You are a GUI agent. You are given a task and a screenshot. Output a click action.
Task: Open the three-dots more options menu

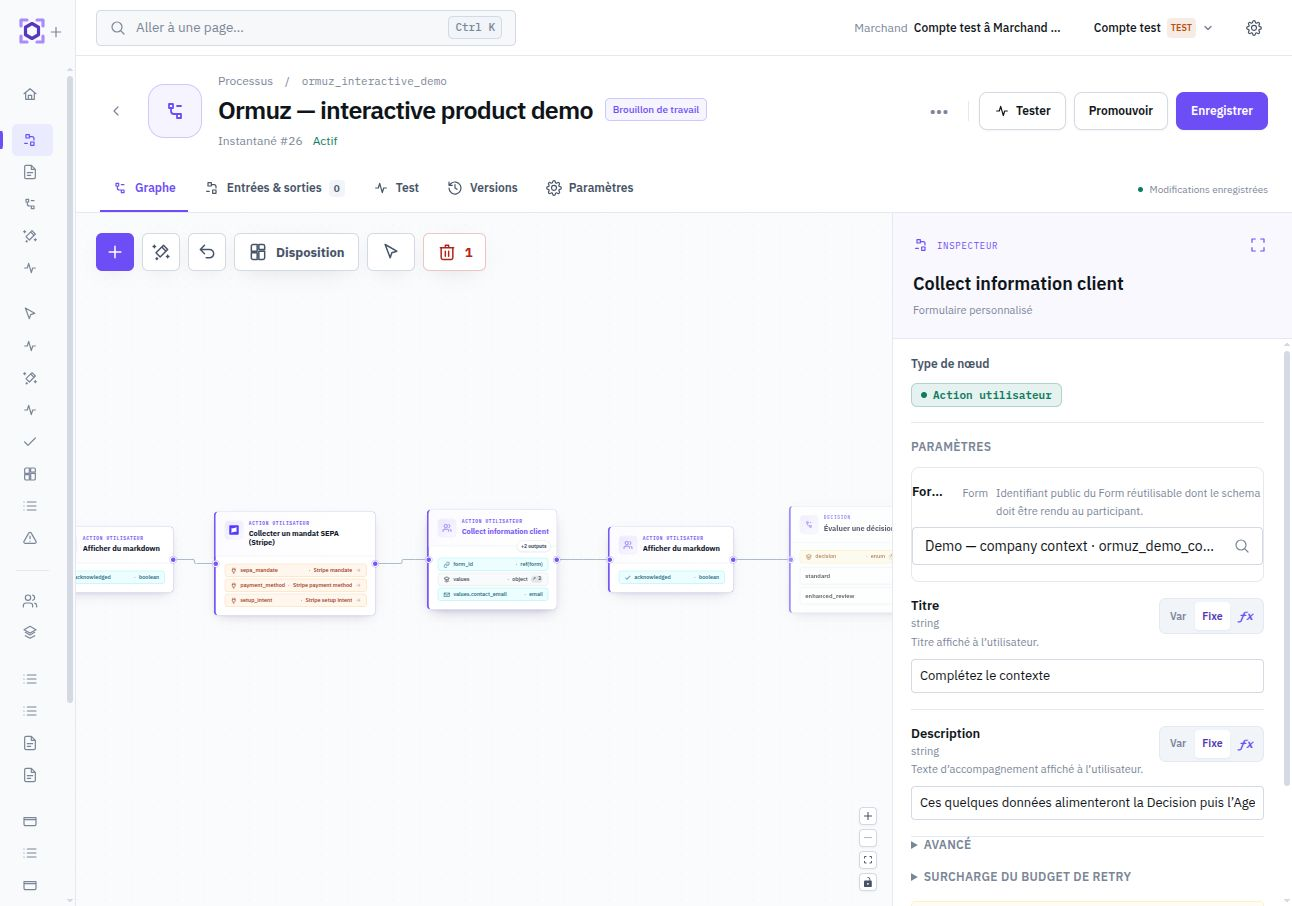point(939,111)
